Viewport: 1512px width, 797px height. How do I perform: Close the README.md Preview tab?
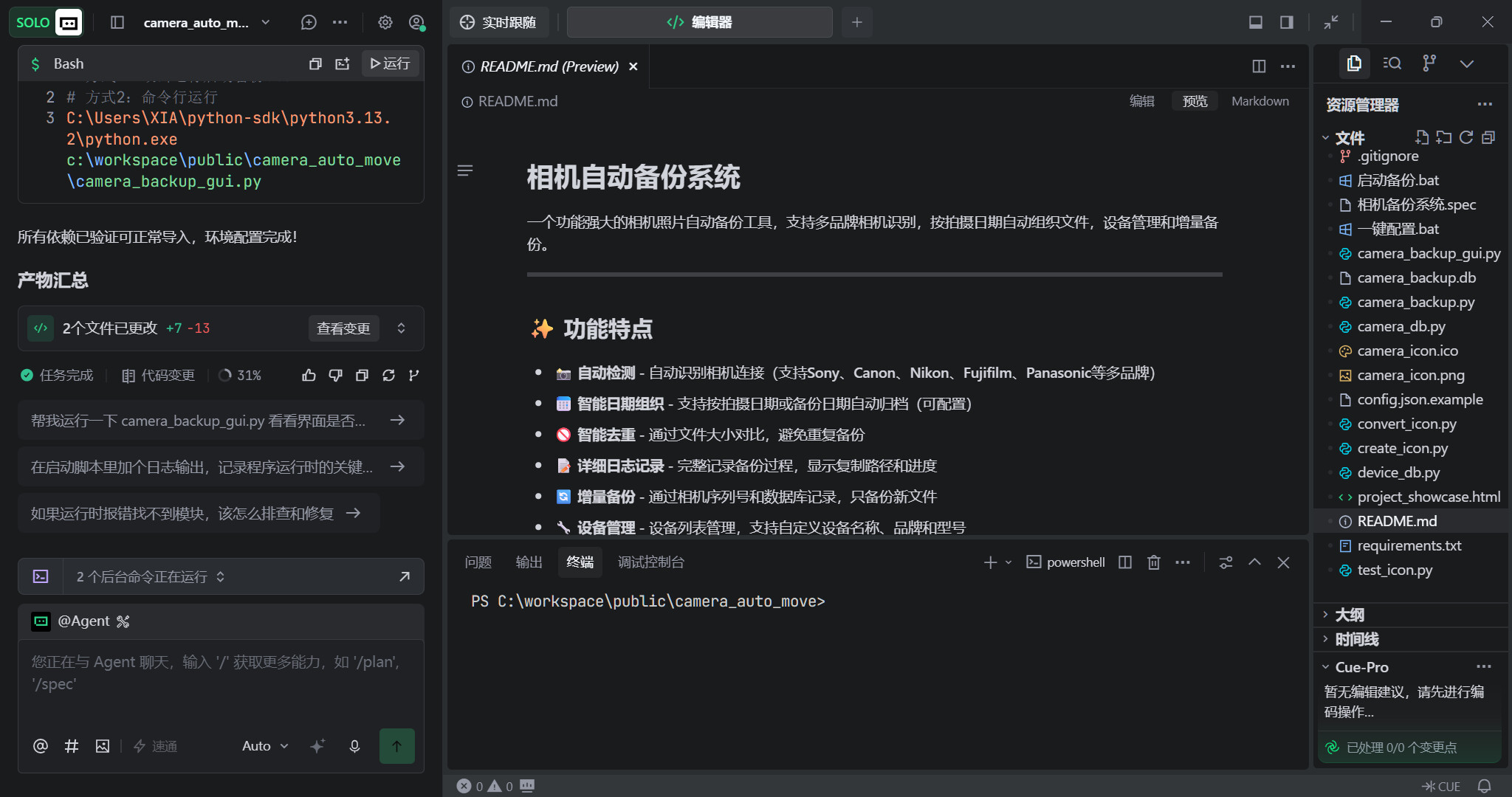[633, 66]
